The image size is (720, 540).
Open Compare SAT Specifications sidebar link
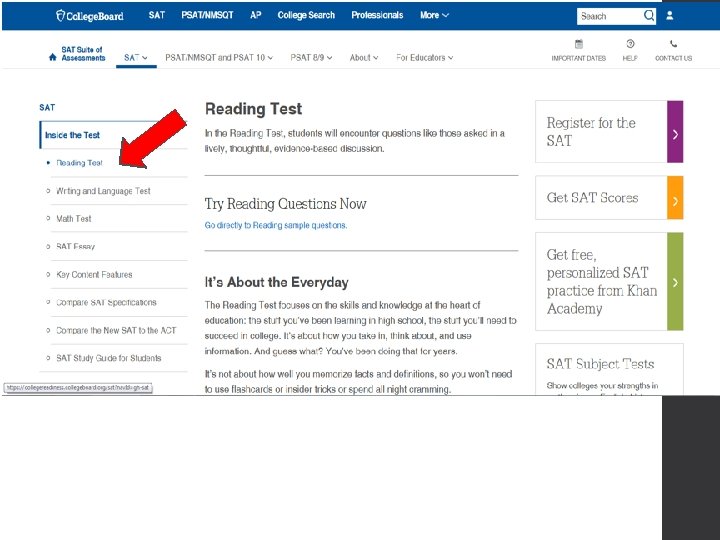pyautogui.click(x=106, y=303)
